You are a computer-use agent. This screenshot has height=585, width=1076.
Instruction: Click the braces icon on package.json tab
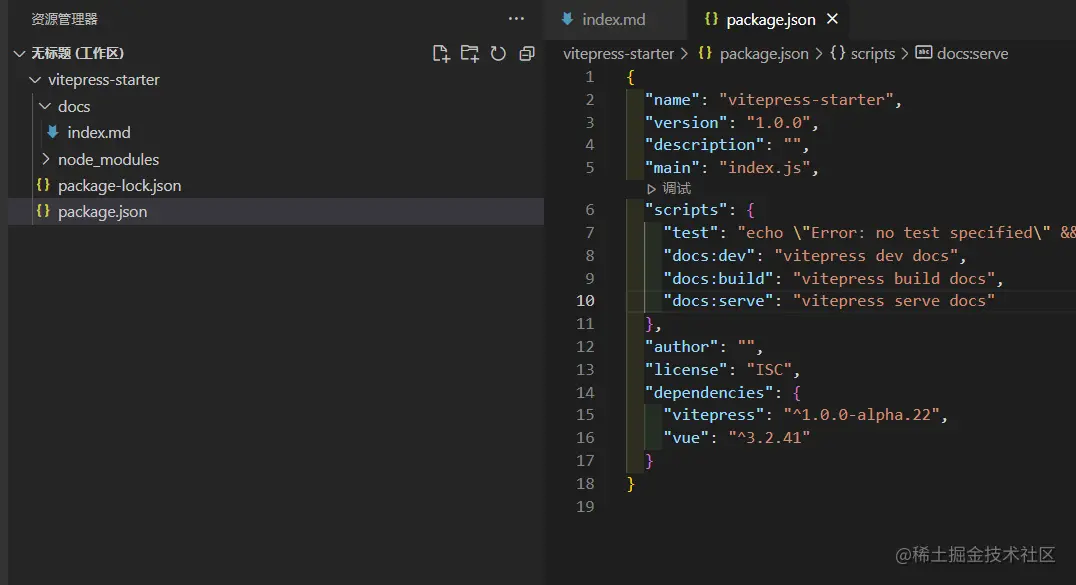click(x=712, y=19)
